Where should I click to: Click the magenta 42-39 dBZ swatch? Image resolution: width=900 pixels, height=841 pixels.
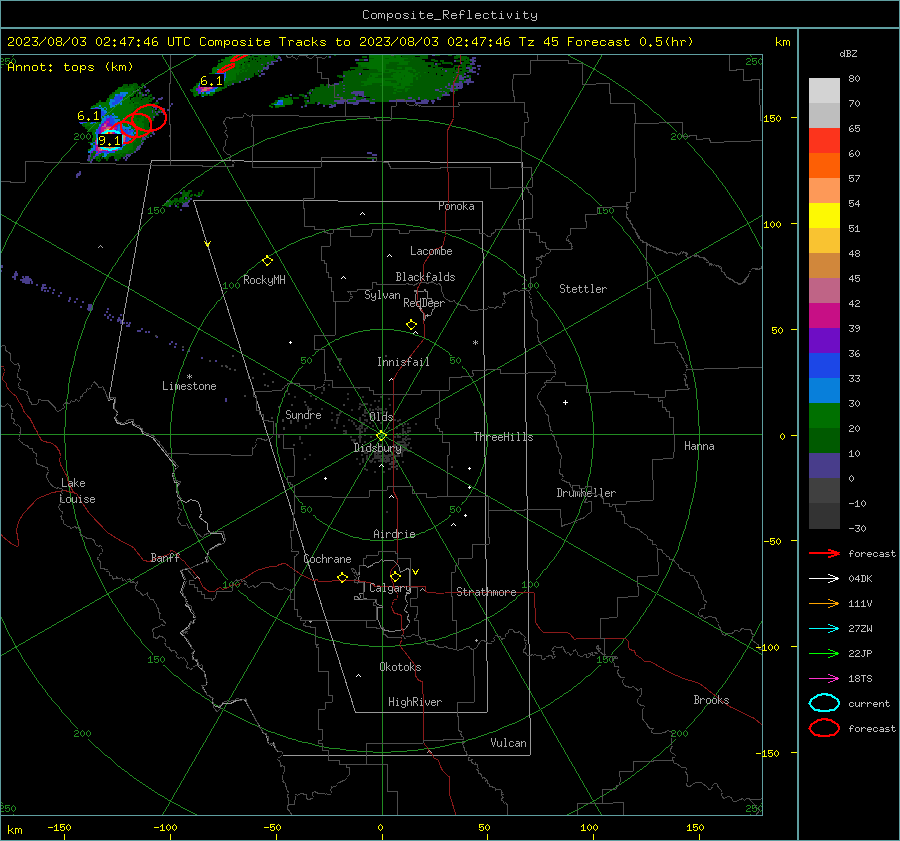(824, 316)
